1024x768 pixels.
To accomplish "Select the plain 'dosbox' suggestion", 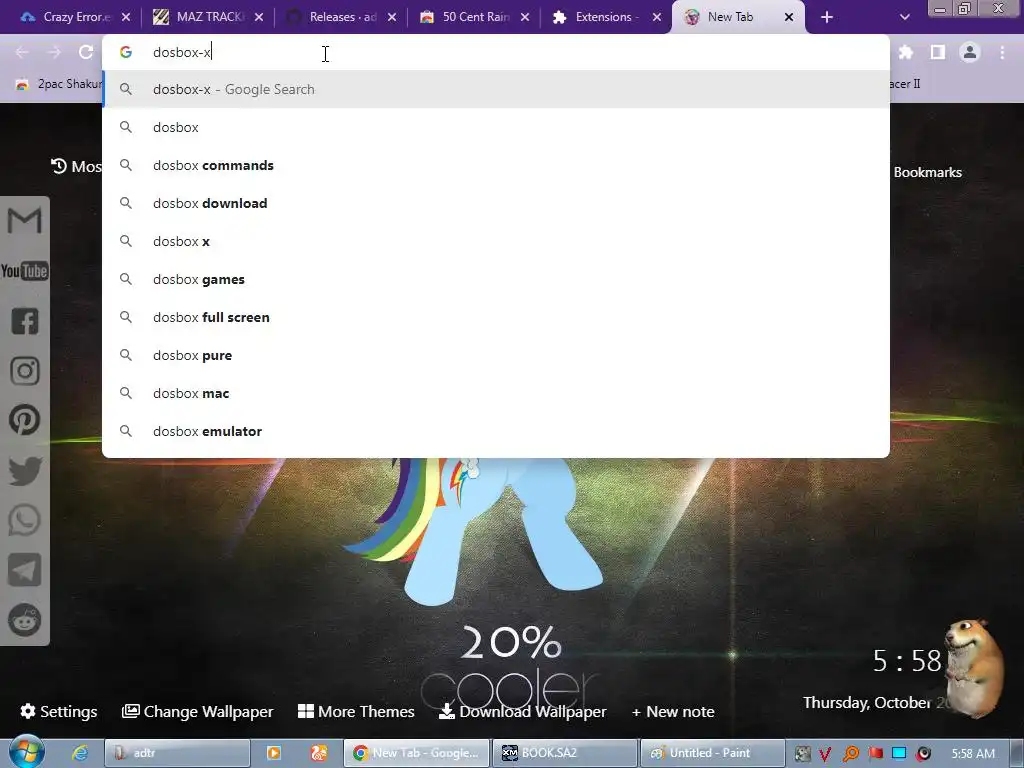I will [x=496, y=127].
